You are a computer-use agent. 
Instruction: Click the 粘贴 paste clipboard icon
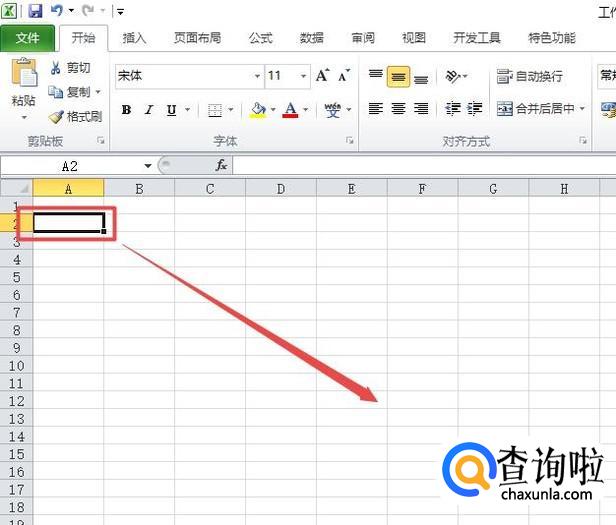point(24,72)
